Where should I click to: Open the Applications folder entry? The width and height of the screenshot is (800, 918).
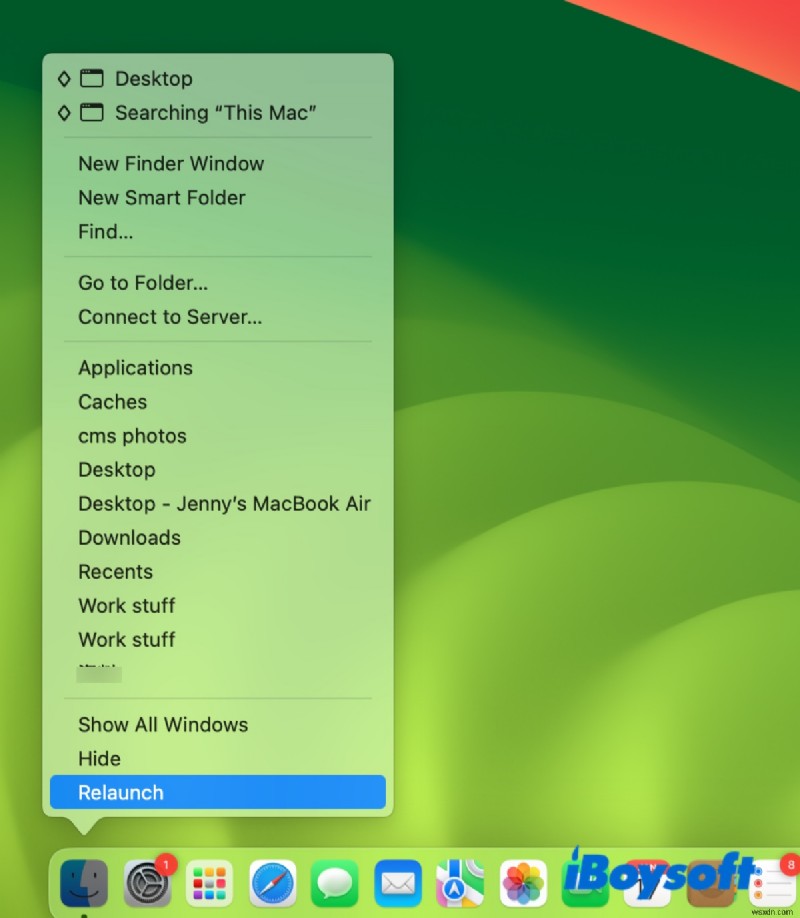point(217,368)
